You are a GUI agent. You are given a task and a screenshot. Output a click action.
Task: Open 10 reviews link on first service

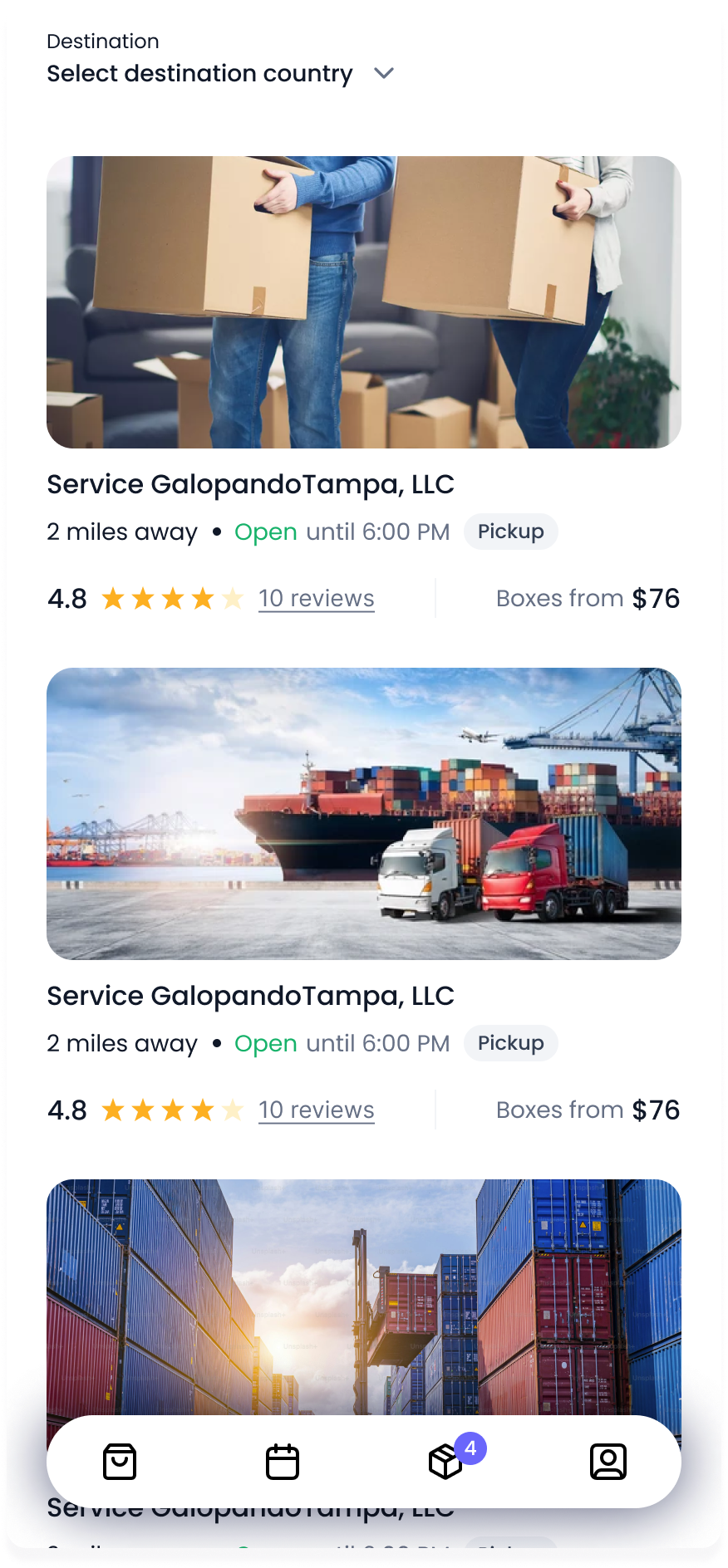316,598
